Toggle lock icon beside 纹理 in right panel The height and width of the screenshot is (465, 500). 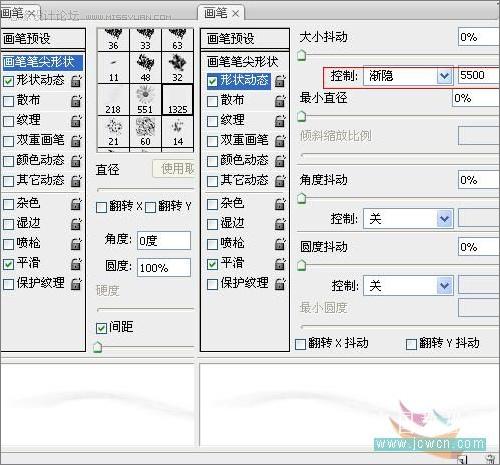[280, 121]
